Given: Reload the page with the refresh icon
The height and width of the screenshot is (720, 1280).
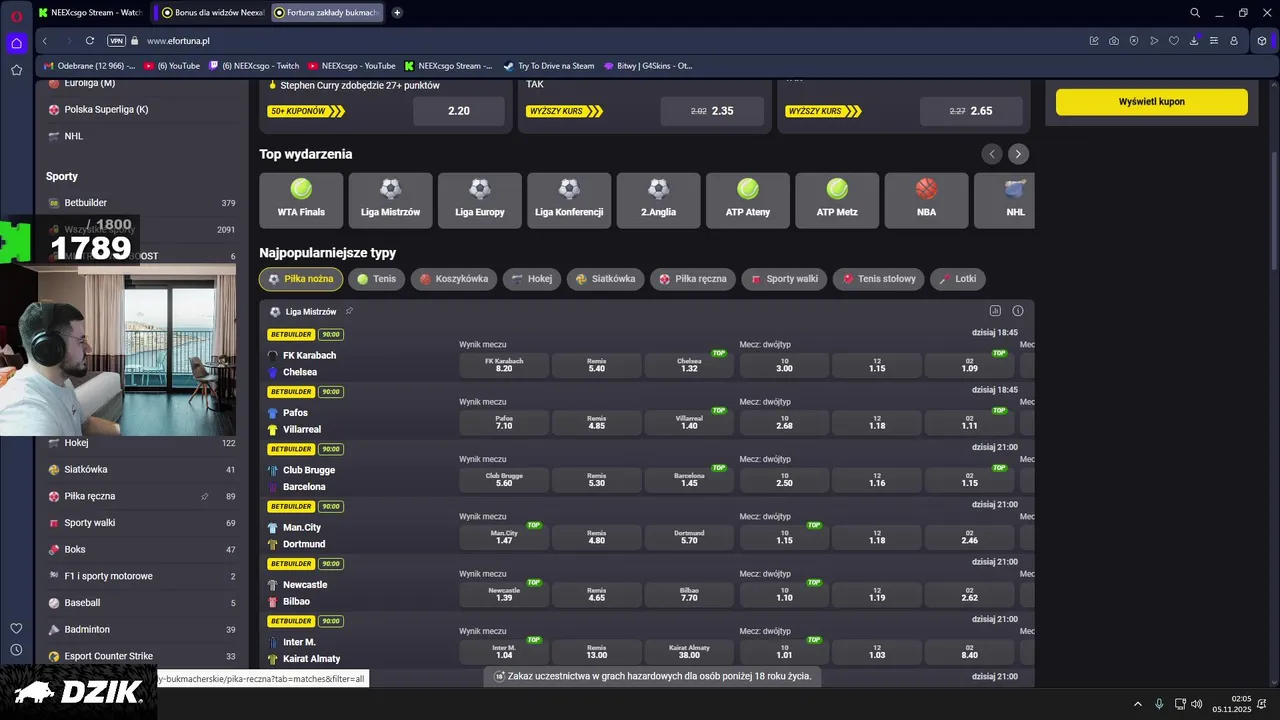Looking at the screenshot, I should point(90,41).
